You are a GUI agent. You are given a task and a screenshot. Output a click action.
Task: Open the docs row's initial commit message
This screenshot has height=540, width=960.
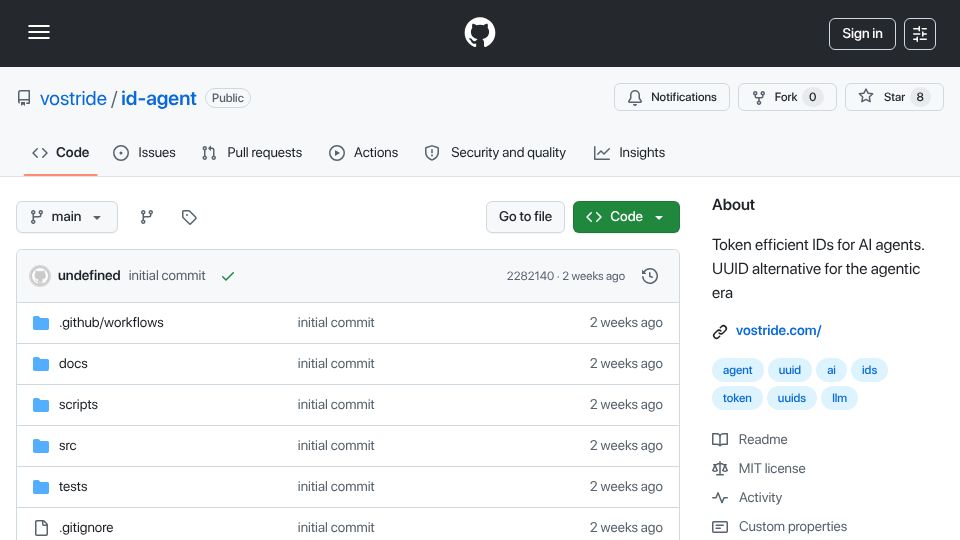click(x=336, y=364)
